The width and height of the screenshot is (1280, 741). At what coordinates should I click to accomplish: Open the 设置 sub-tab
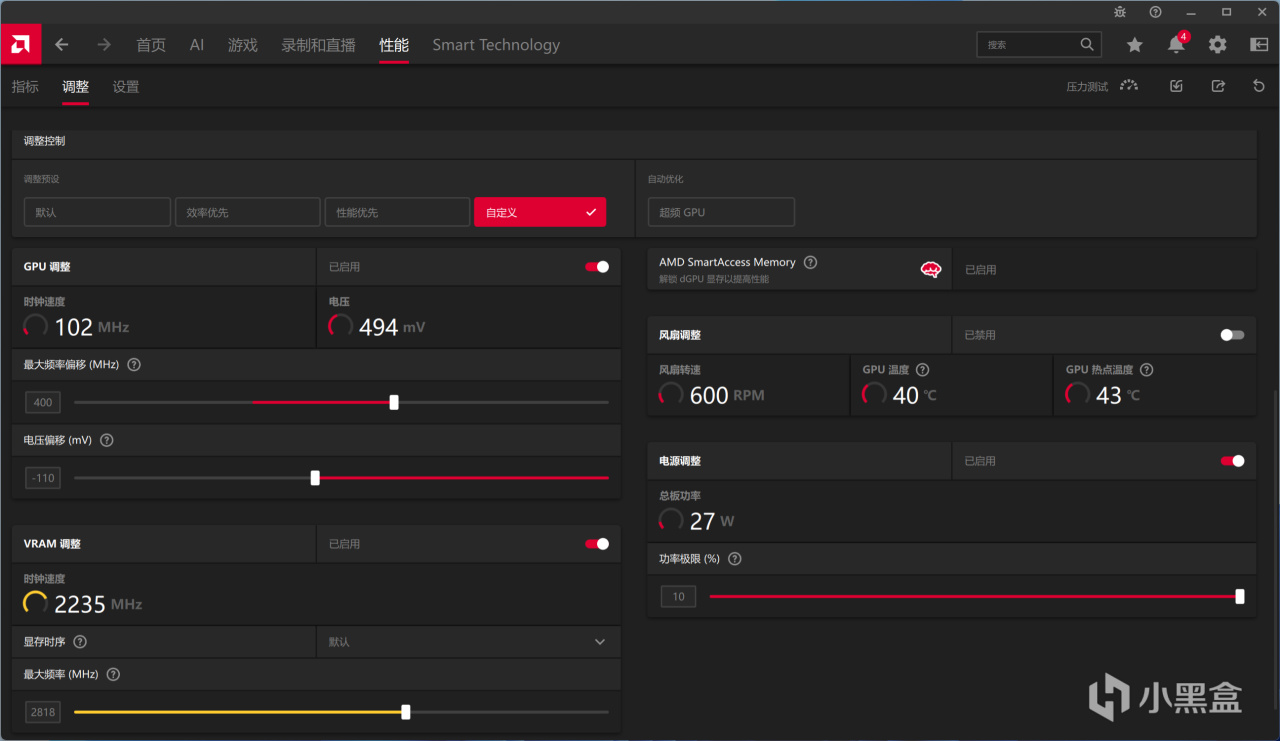pos(126,87)
